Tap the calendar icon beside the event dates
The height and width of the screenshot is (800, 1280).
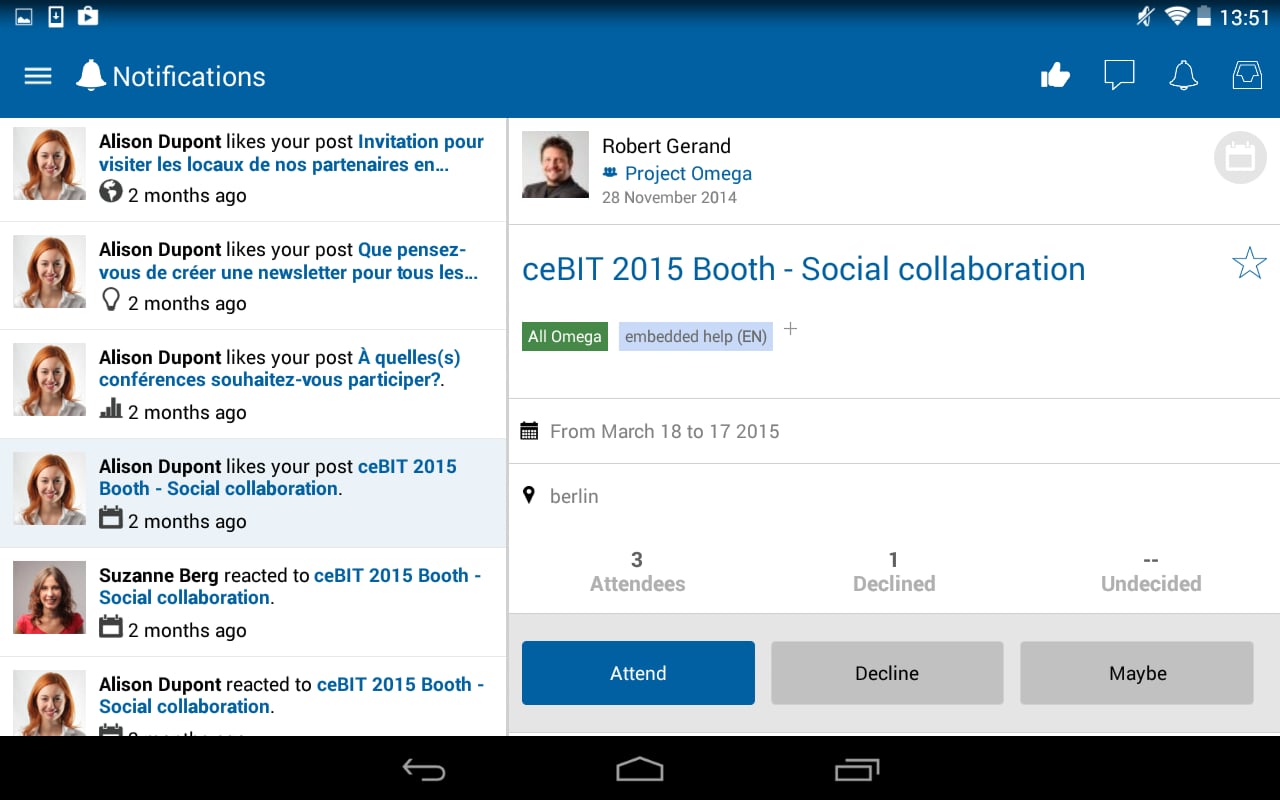tap(530, 431)
